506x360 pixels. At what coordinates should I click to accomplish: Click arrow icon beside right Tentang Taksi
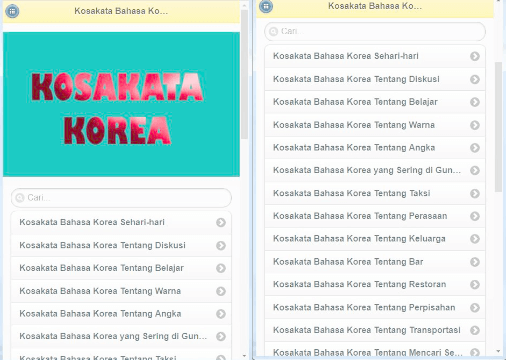coord(475,193)
